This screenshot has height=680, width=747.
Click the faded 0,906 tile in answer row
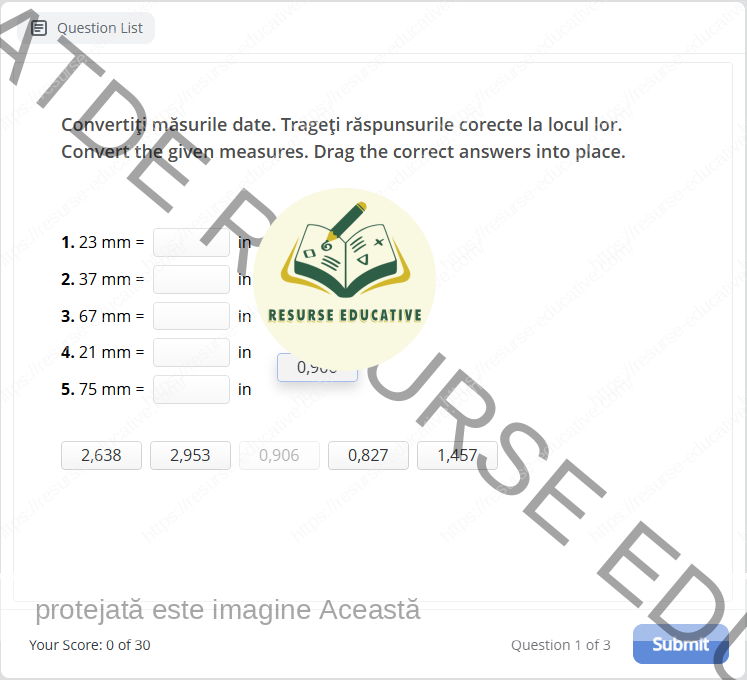(x=279, y=455)
